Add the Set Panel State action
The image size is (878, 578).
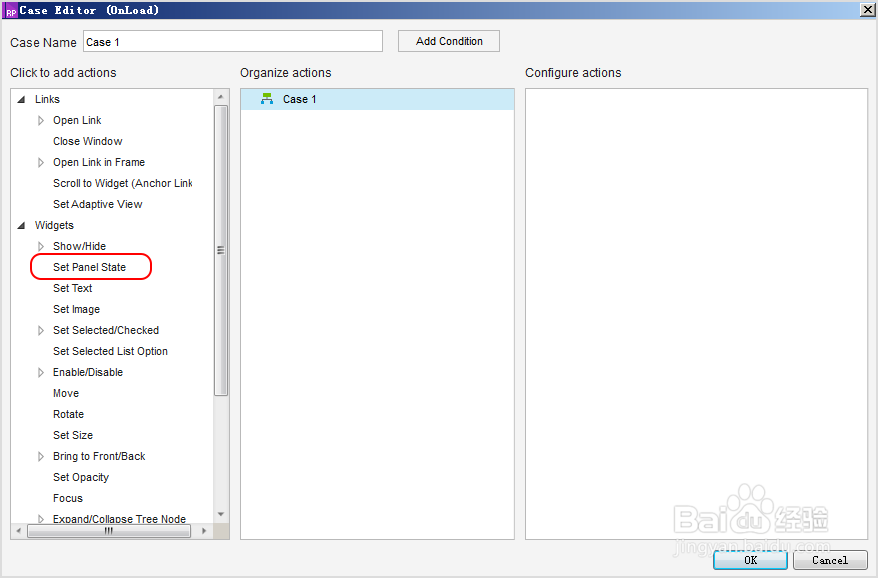point(90,267)
